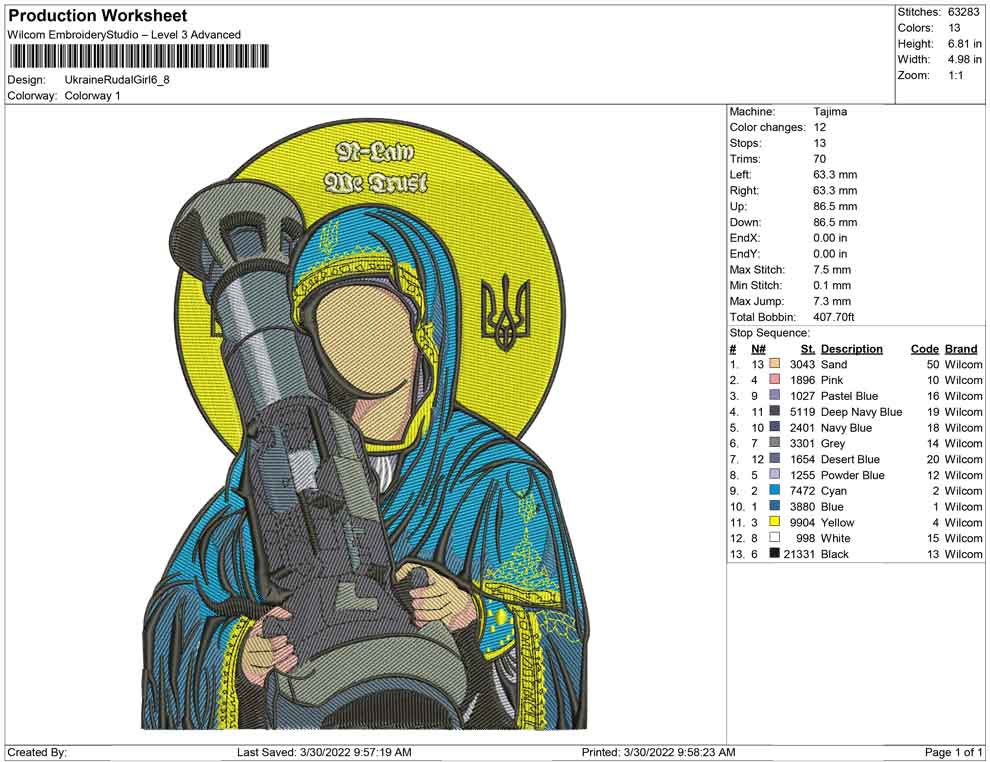Choose the Cyan color swatch
Screen dimensions: 990x762
click(x=775, y=490)
